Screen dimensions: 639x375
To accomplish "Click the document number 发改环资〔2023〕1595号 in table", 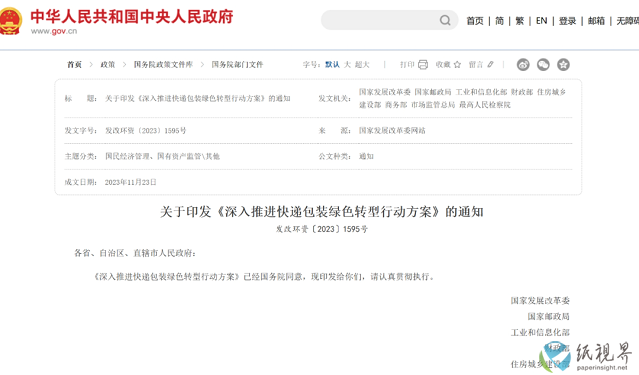I will click(145, 130).
